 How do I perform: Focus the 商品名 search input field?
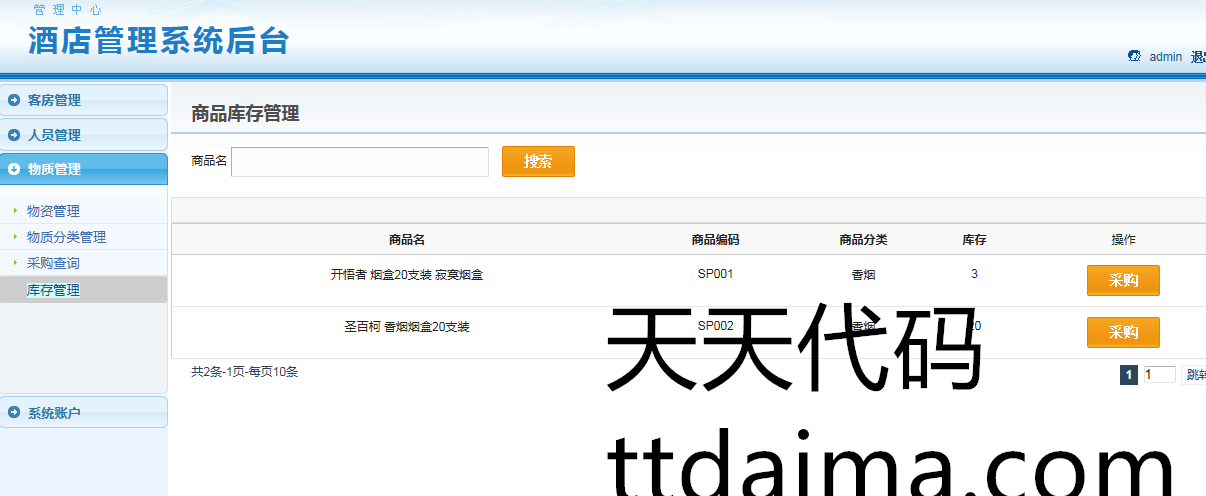(360, 162)
